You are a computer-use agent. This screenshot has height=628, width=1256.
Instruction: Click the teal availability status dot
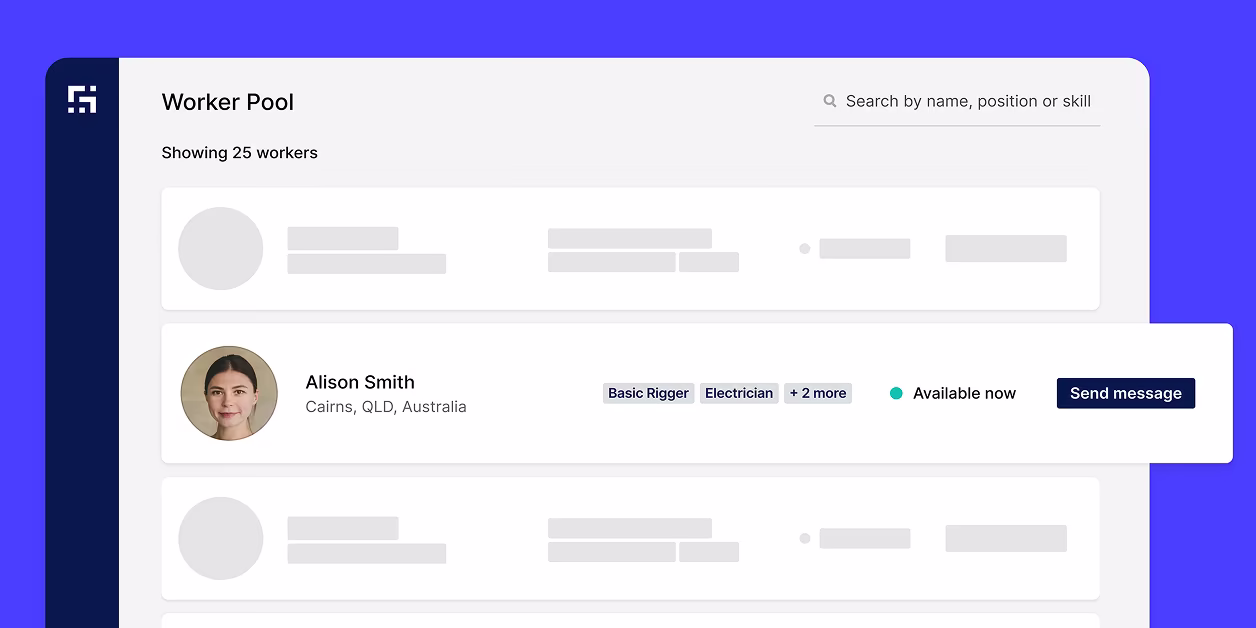897,393
